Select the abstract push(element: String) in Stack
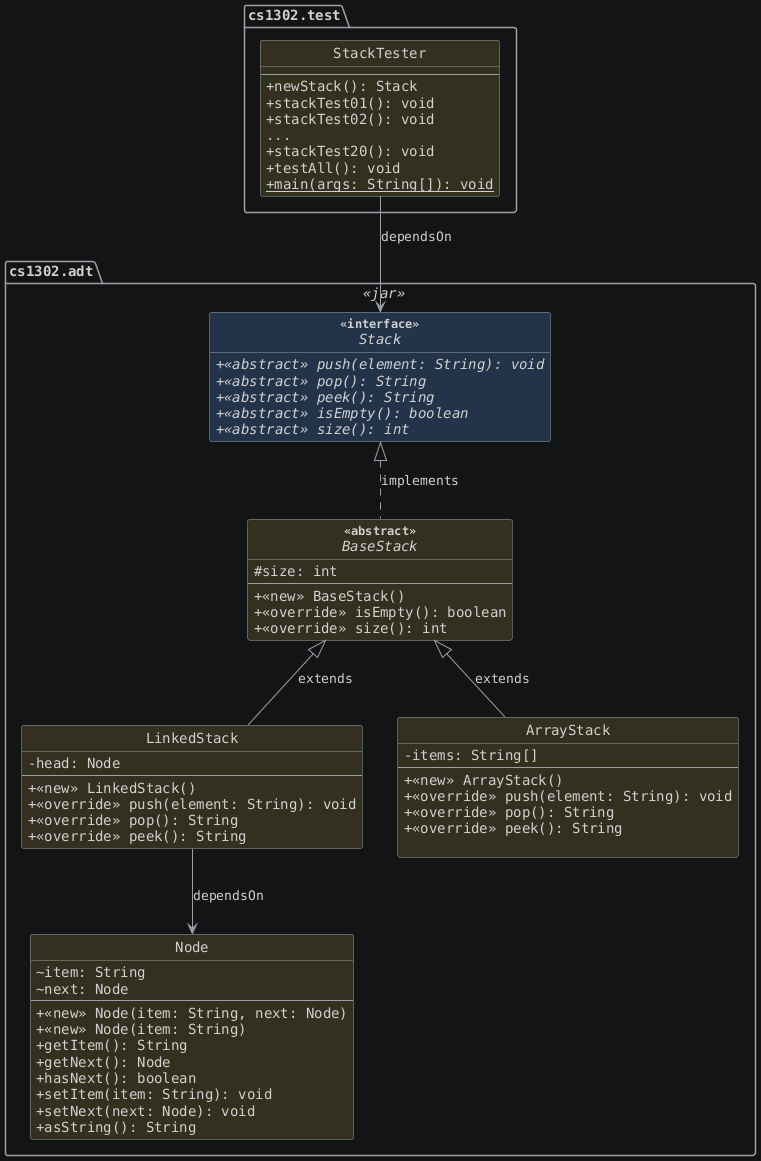The image size is (761, 1161). pos(380,364)
